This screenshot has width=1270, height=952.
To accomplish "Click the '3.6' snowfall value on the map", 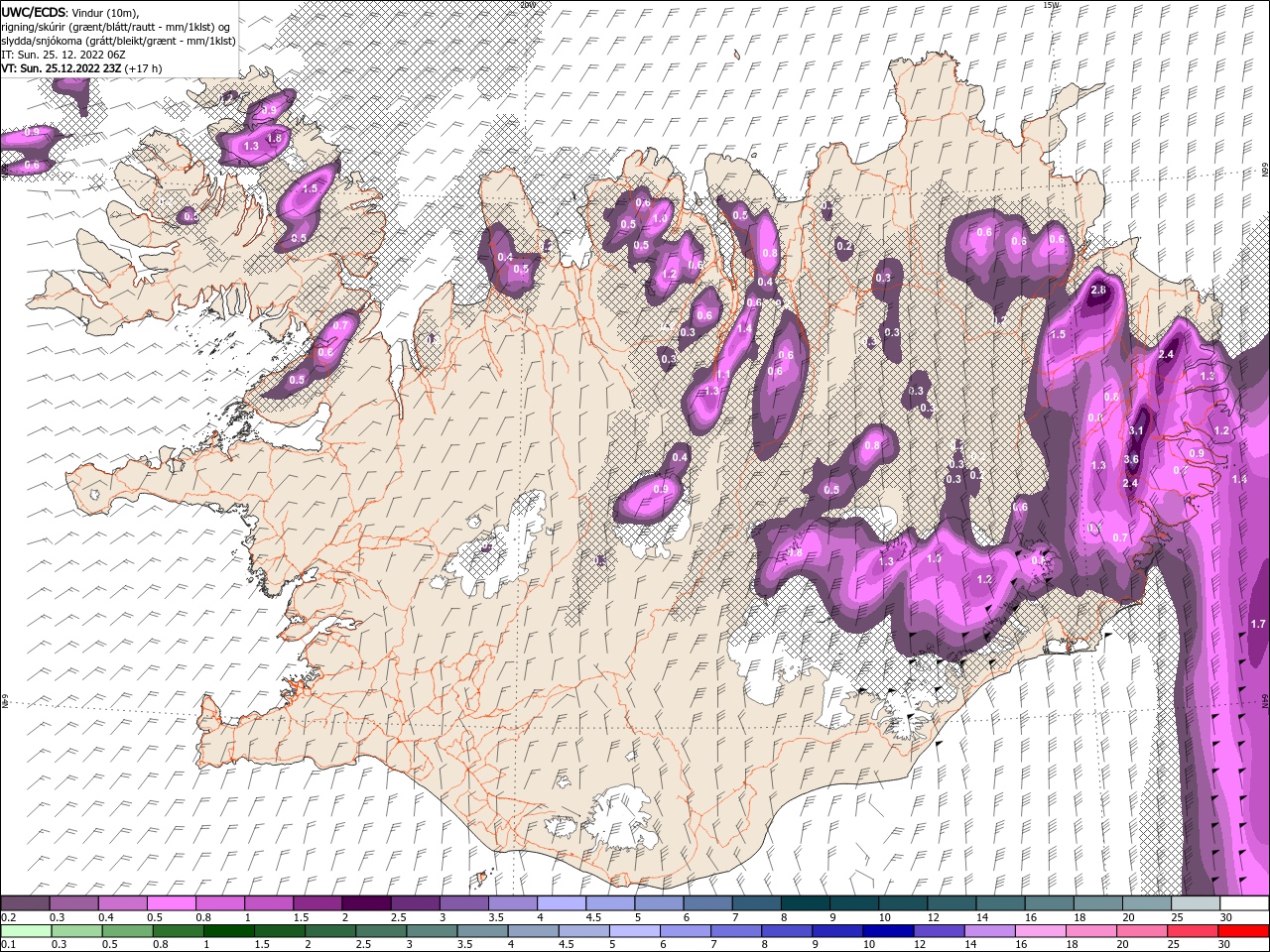I will pyautogui.click(x=1131, y=459).
